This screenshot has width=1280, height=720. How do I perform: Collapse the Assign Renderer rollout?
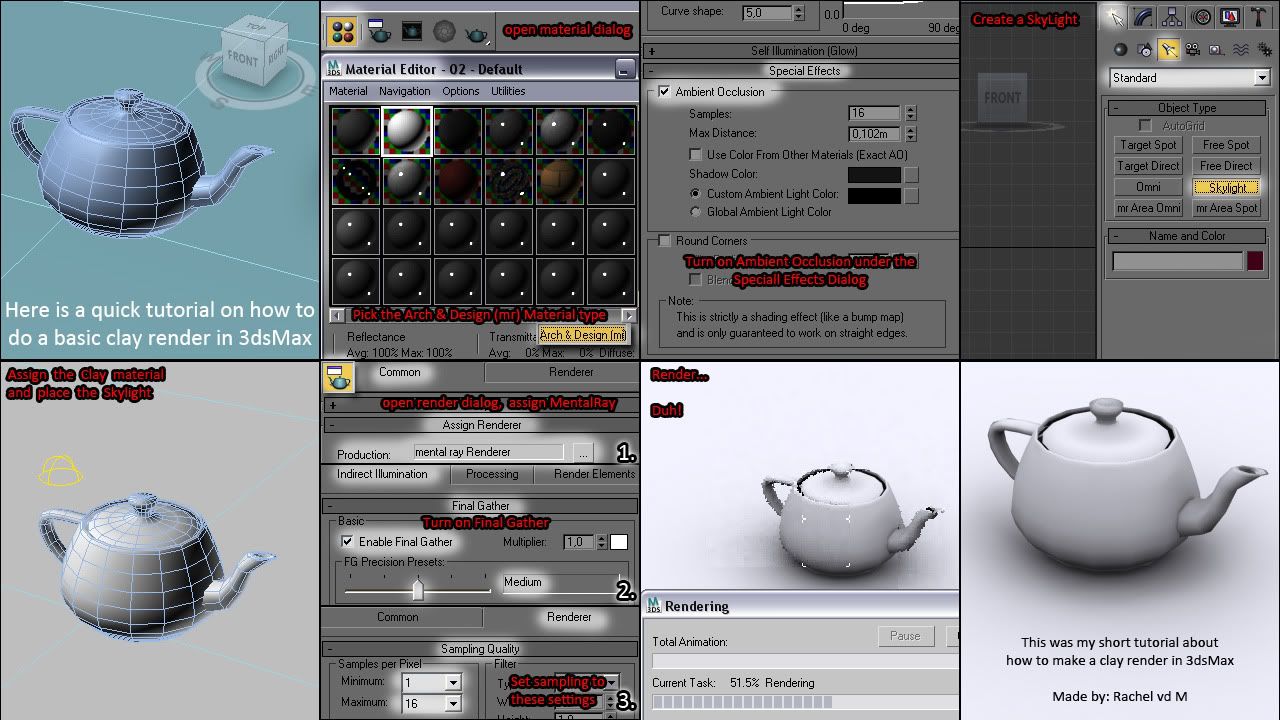[x=481, y=425]
